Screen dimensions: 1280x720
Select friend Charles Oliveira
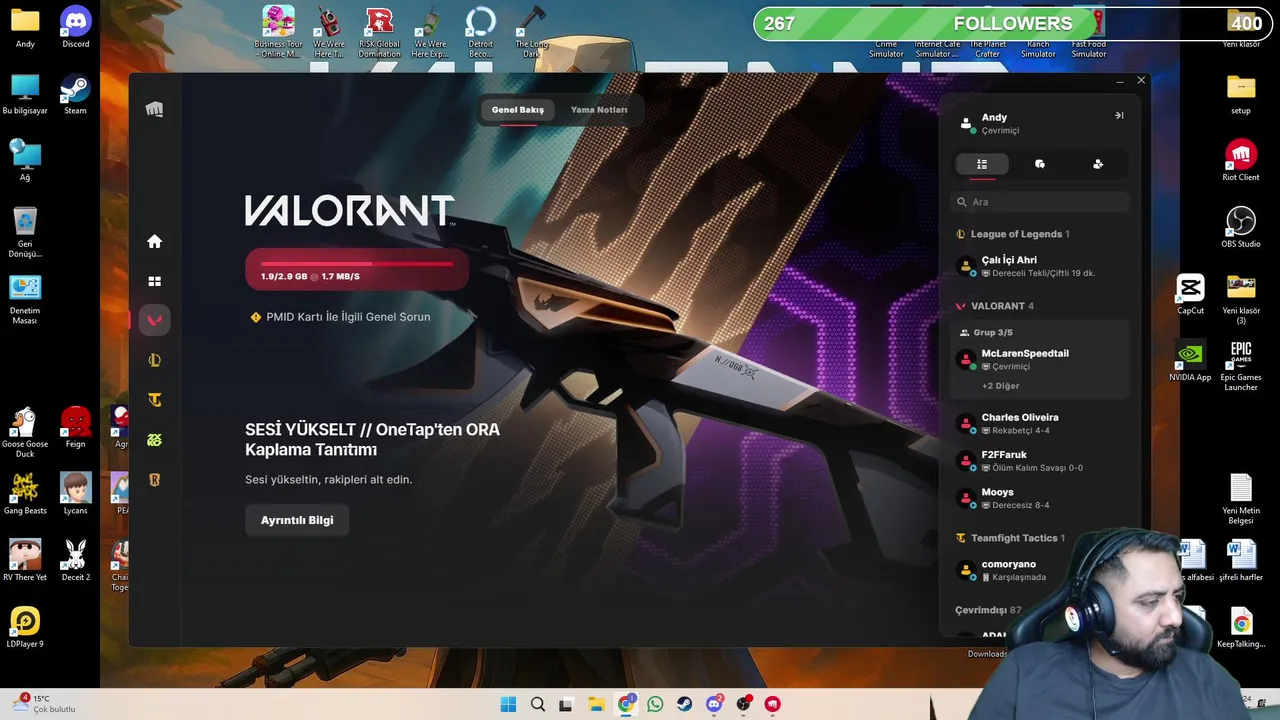(x=1040, y=424)
